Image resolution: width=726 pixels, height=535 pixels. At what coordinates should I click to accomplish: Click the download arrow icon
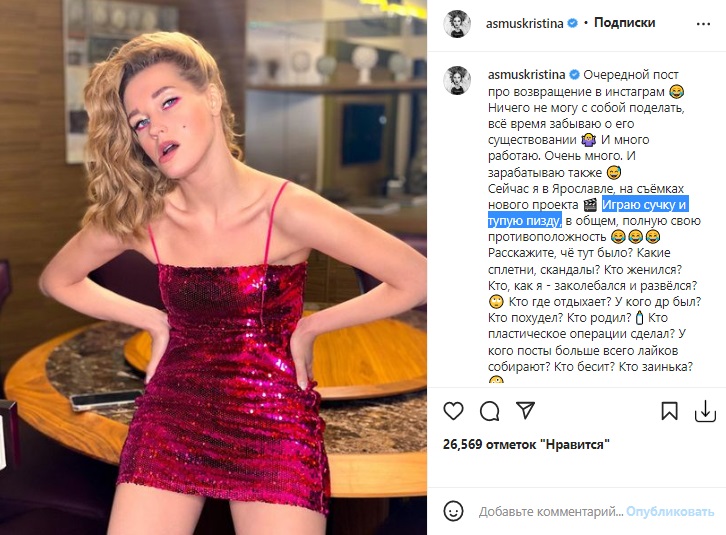coord(704,411)
